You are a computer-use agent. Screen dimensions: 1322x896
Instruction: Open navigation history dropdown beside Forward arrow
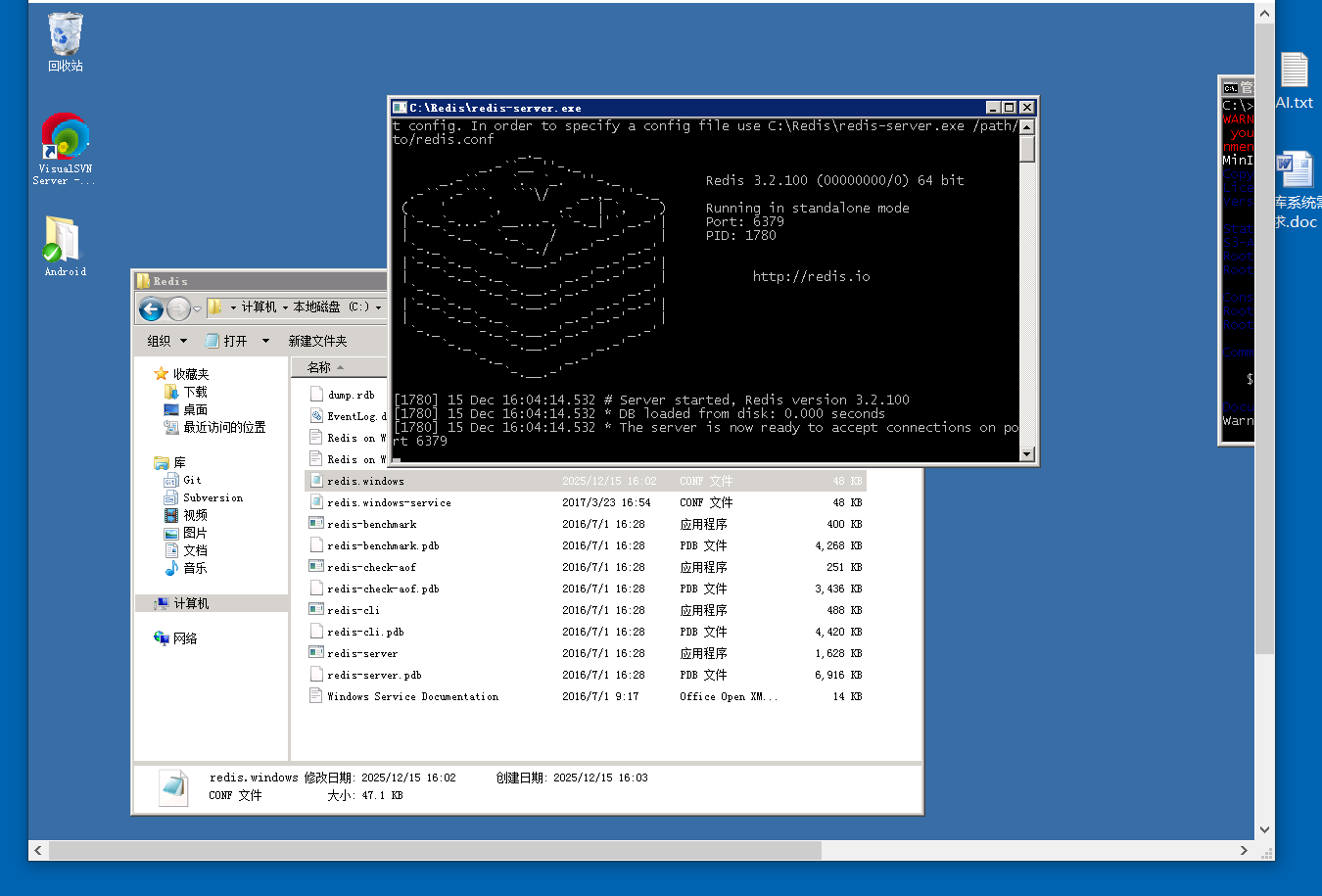point(197,309)
